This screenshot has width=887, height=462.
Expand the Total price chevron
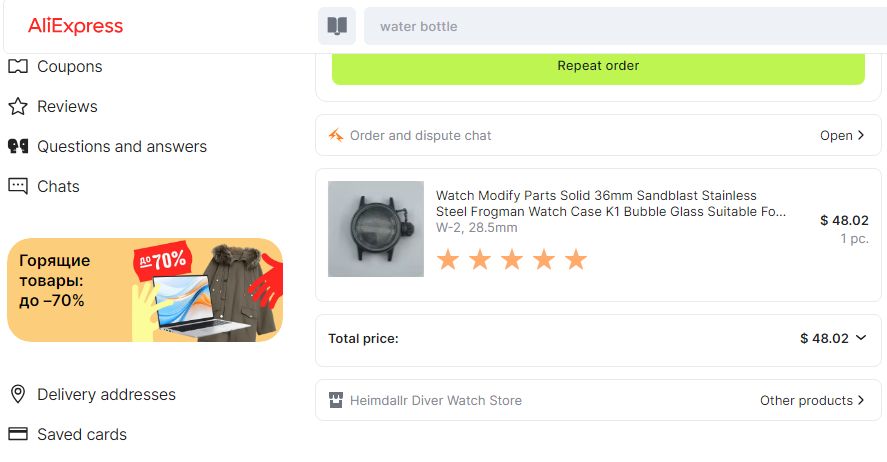pos(861,338)
